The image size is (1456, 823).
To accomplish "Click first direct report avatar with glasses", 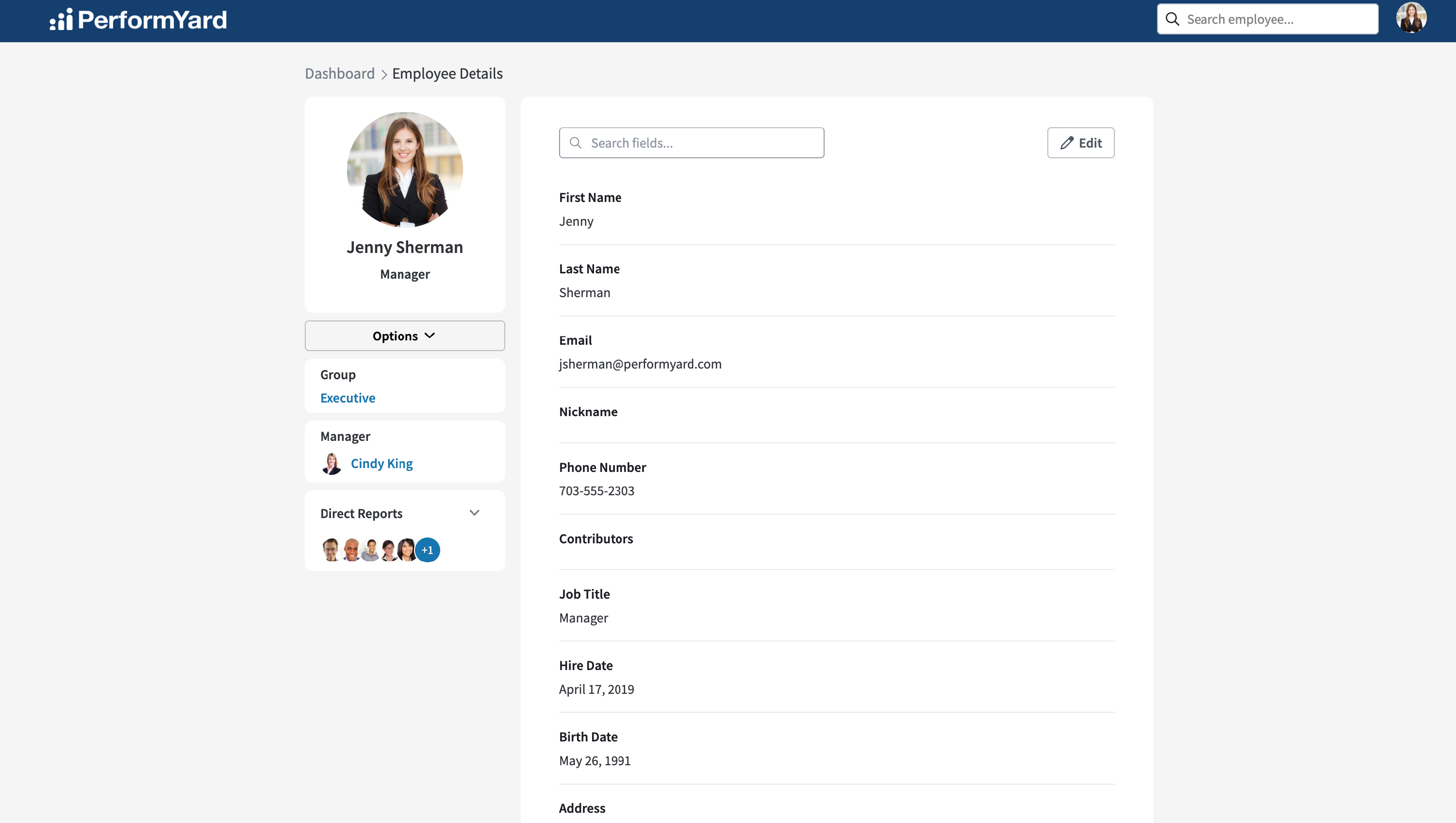I will click(x=331, y=549).
